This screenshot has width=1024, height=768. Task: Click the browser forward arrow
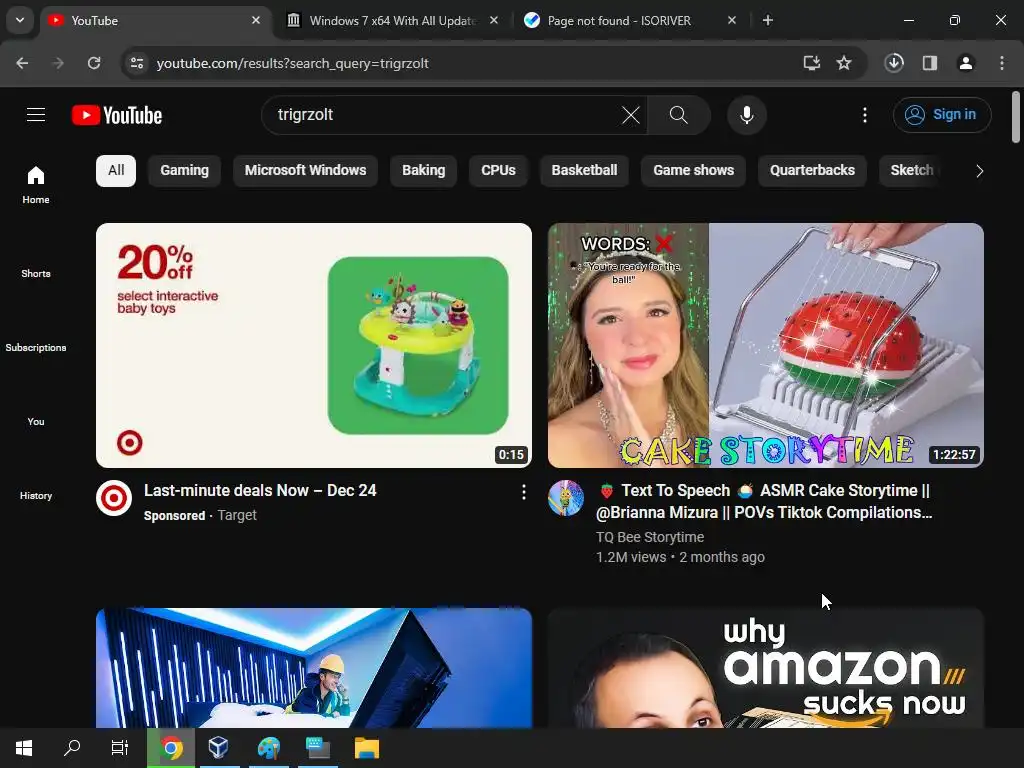58,63
